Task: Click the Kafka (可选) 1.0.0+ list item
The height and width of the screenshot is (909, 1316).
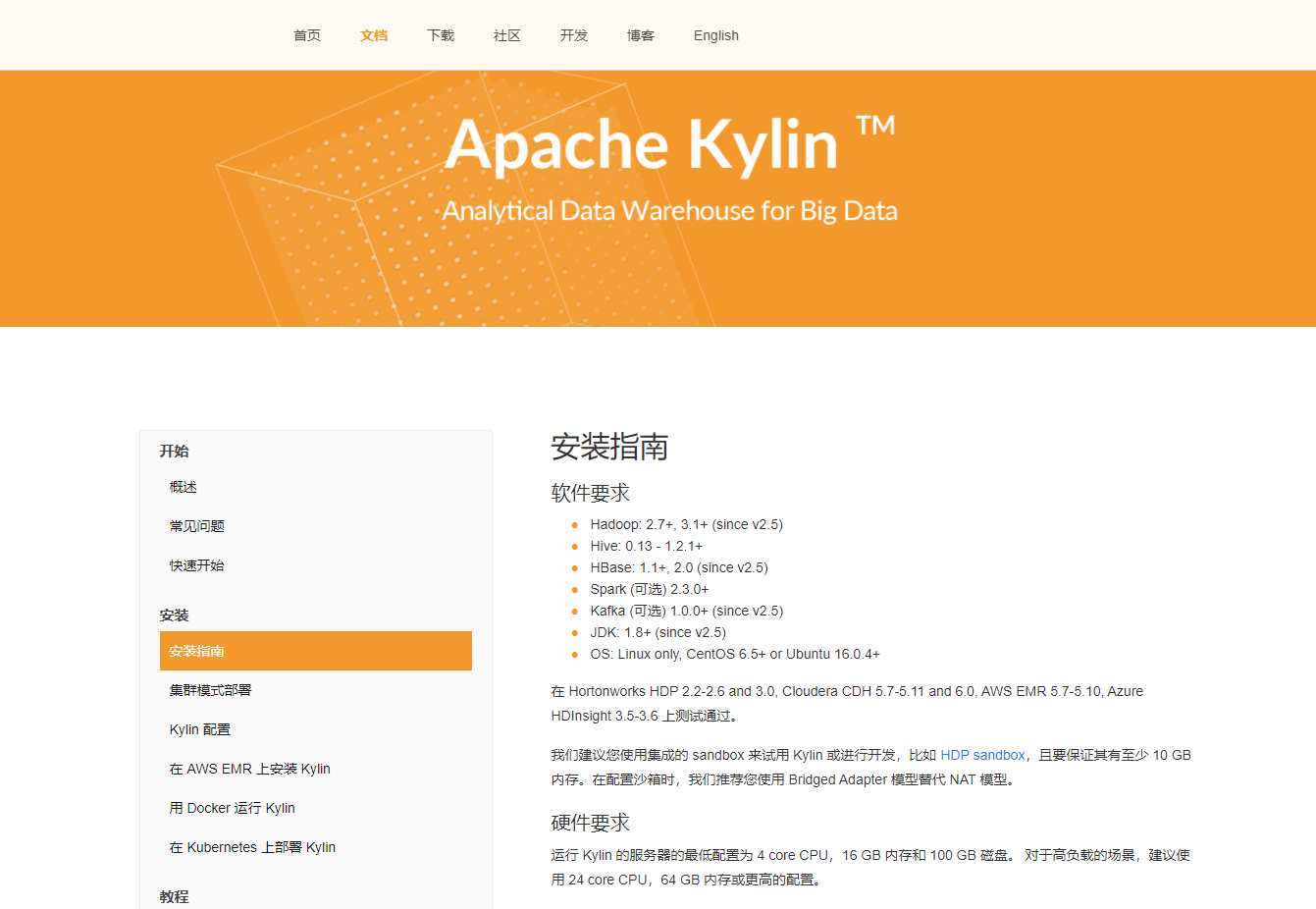Action: pos(687,611)
